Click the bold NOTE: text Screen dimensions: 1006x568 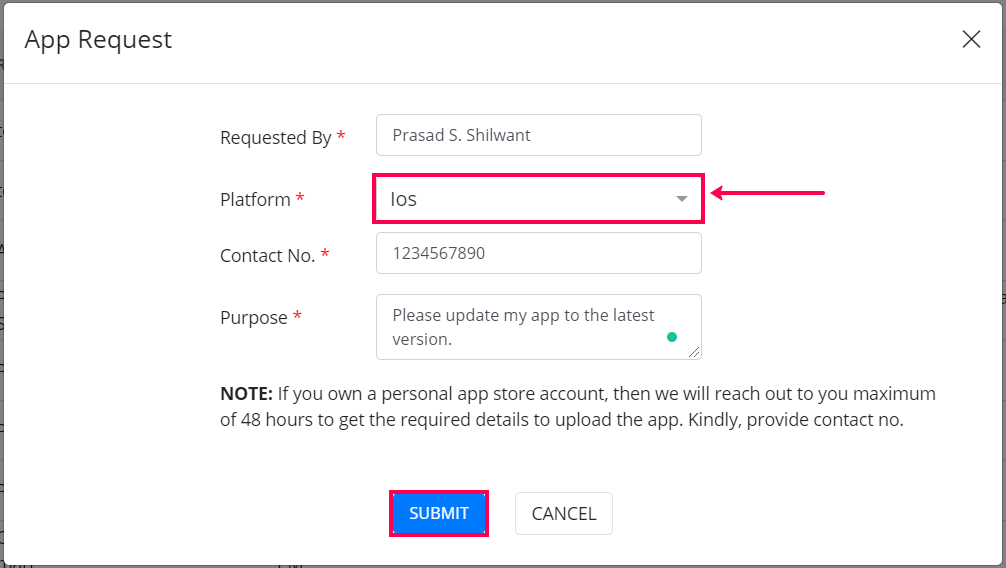[x=246, y=394]
